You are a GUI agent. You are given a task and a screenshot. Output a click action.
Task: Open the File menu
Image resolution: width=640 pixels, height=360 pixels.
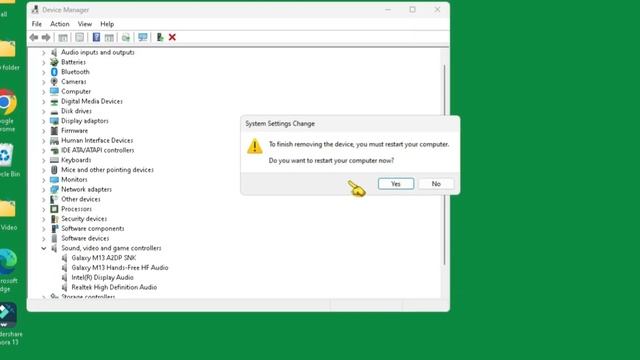point(37,24)
